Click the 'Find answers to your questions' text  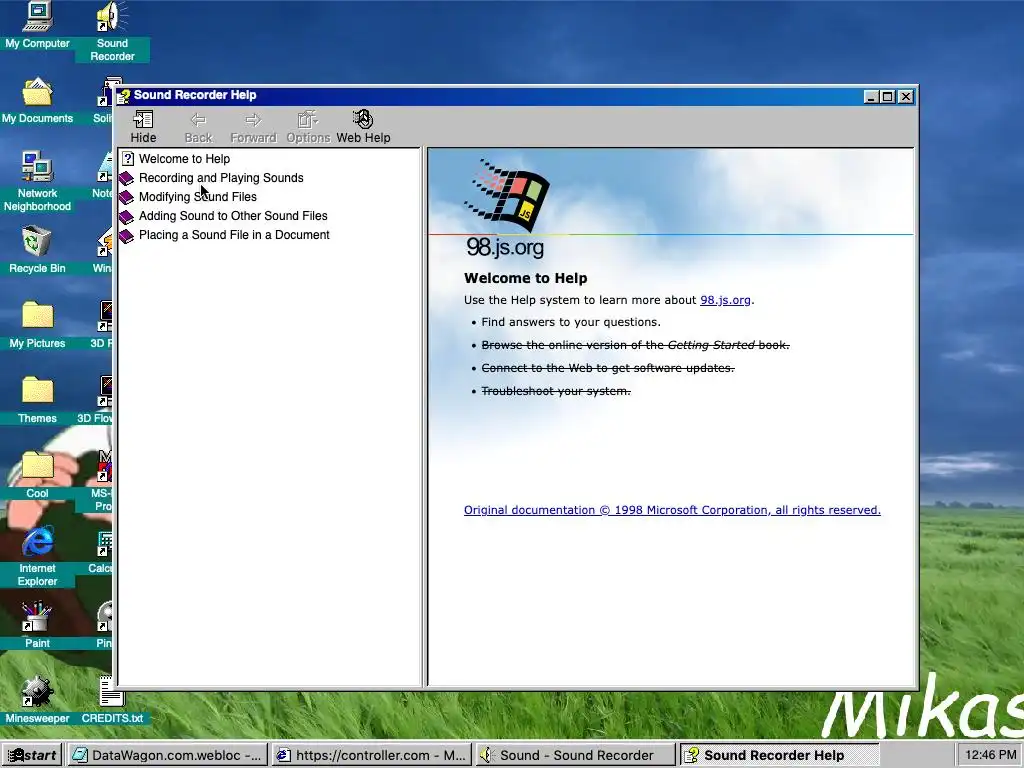pos(571,322)
